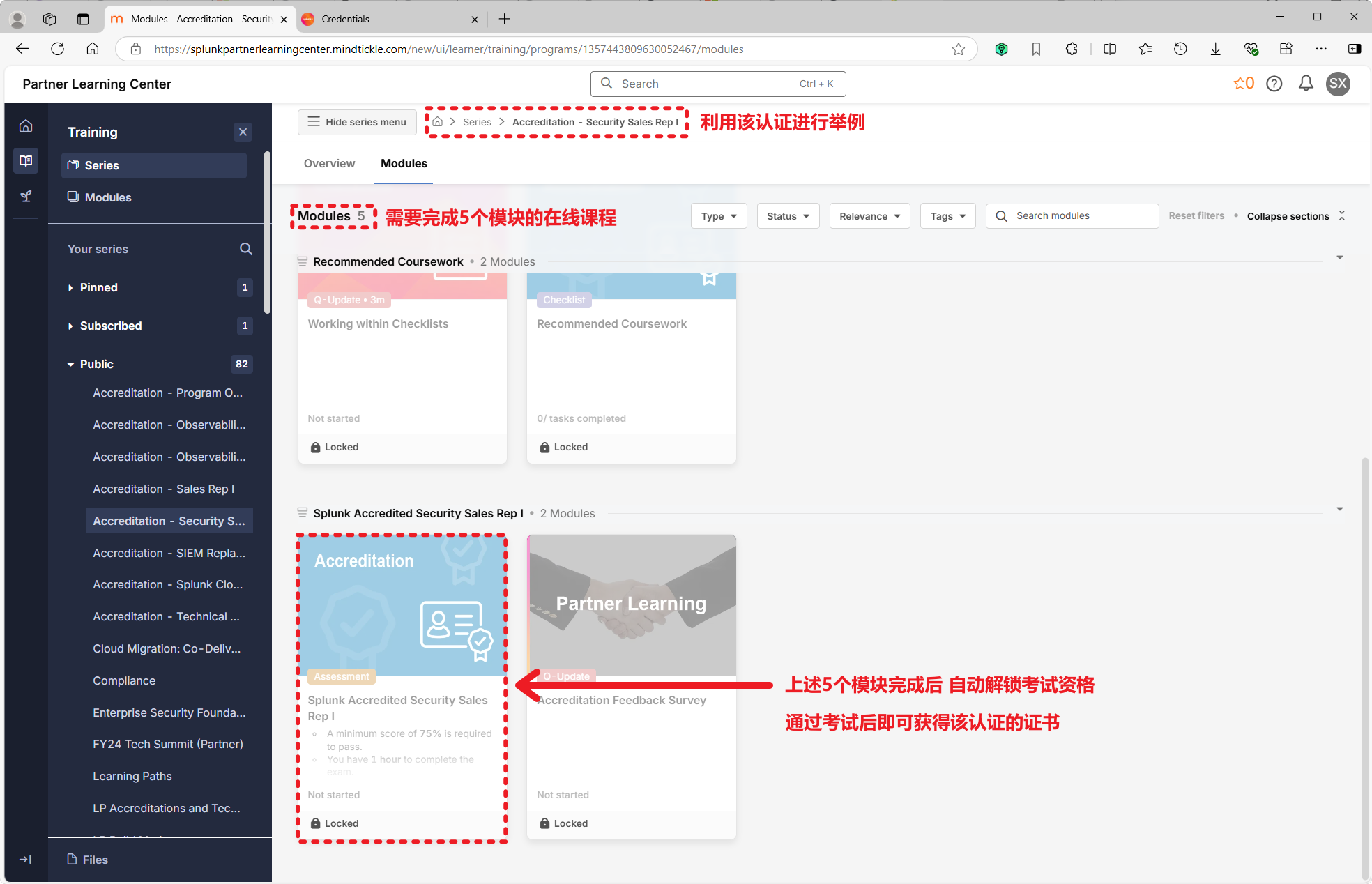Open the SX profile avatar menu
Image resolution: width=1372 pixels, height=884 pixels.
pyautogui.click(x=1338, y=84)
